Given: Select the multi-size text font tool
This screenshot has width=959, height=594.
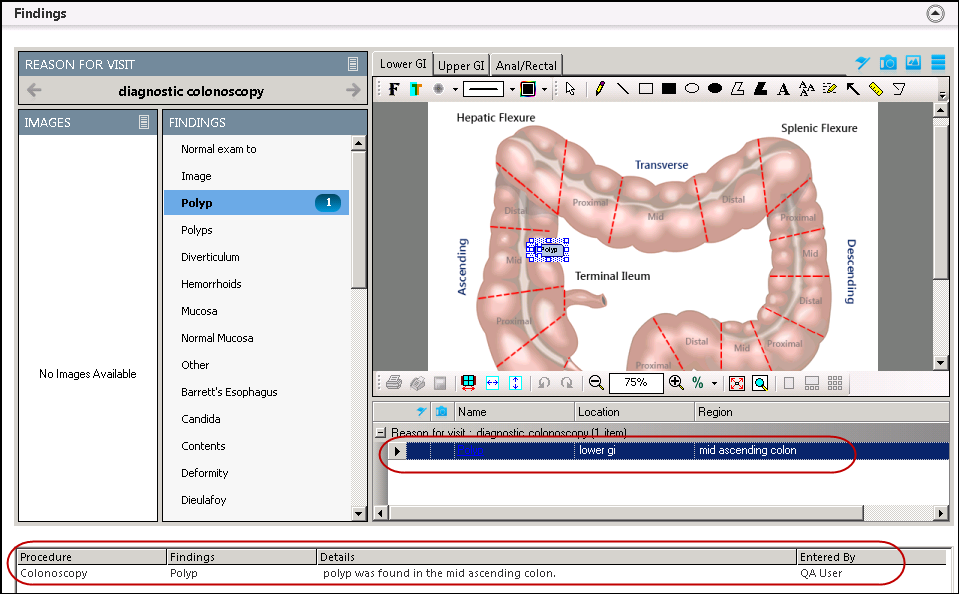Looking at the screenshot, I should (x=806, y=89).
